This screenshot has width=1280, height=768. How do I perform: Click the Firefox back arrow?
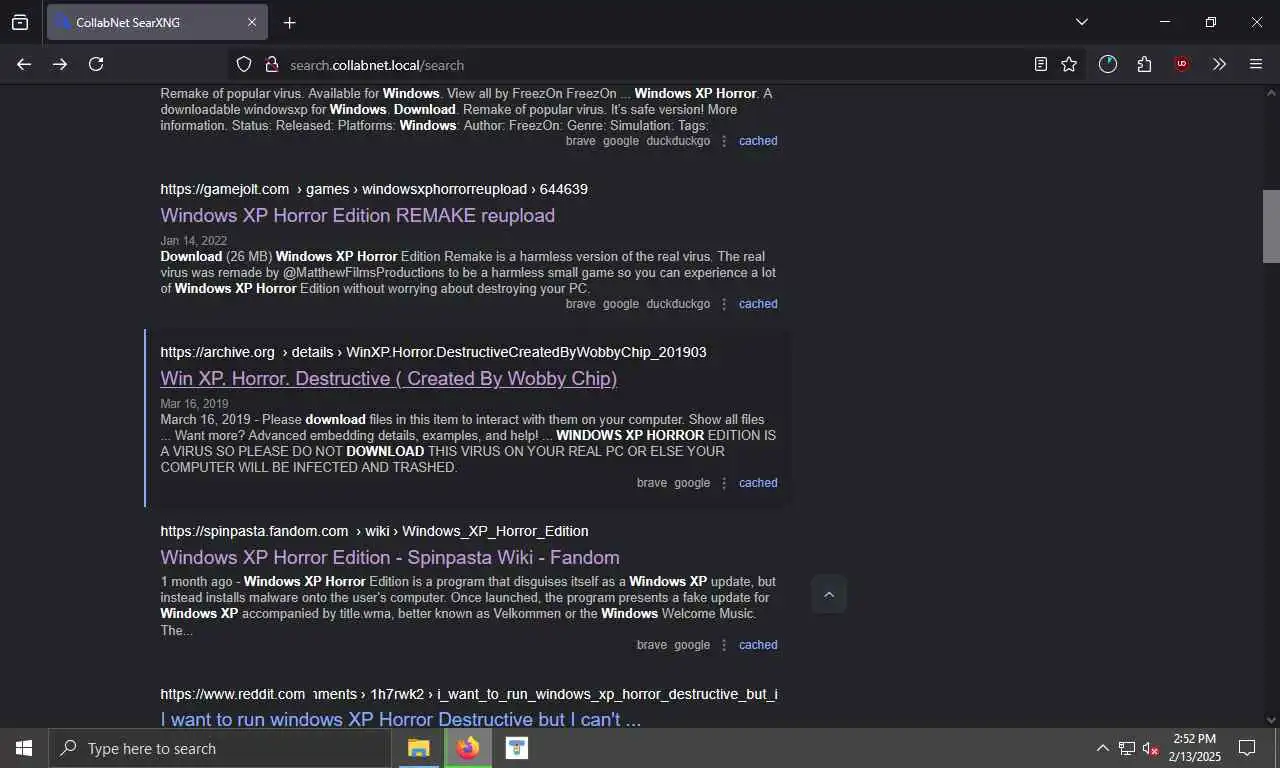24,64
